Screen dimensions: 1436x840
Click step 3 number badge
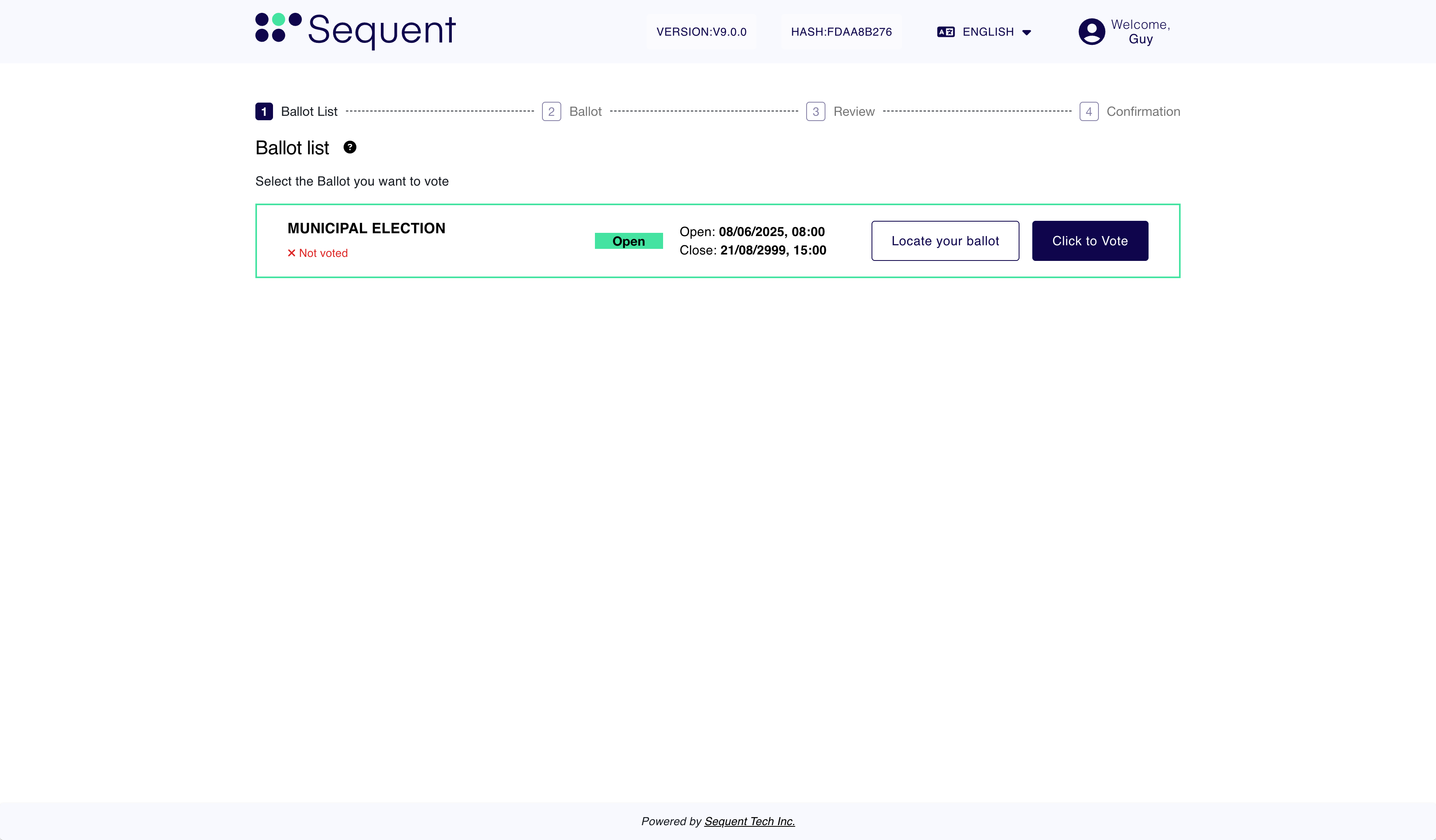815,112
